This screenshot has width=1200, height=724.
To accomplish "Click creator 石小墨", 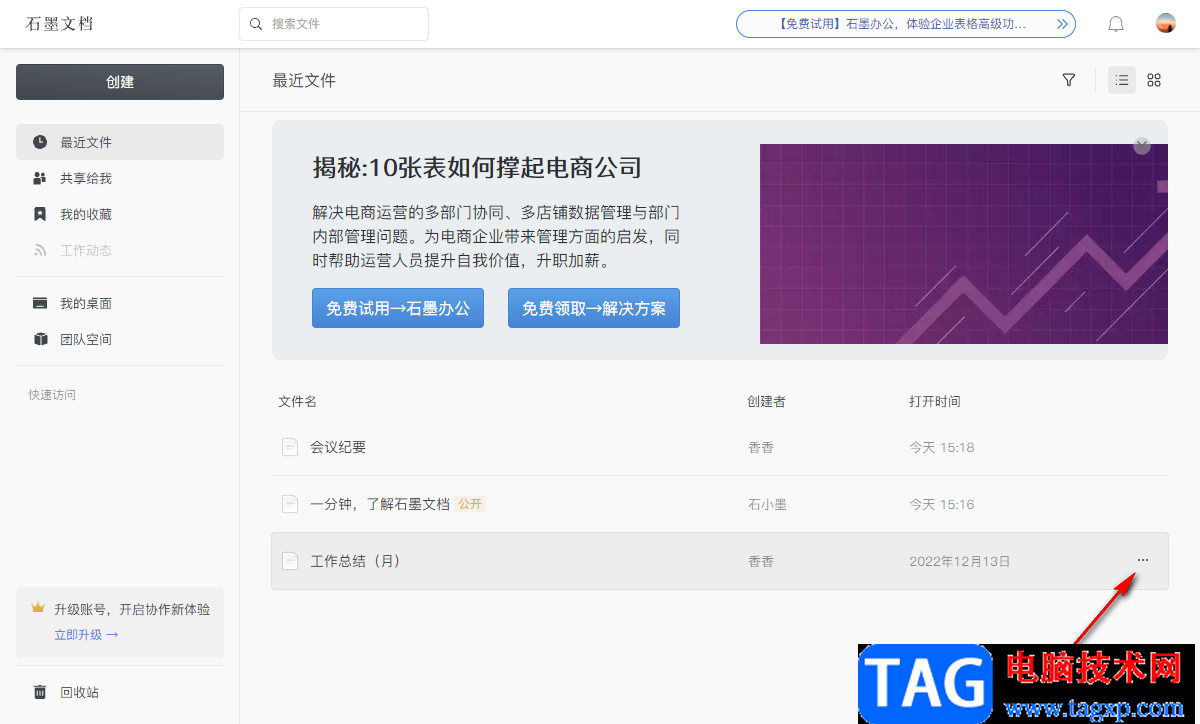I will [767, 504].
